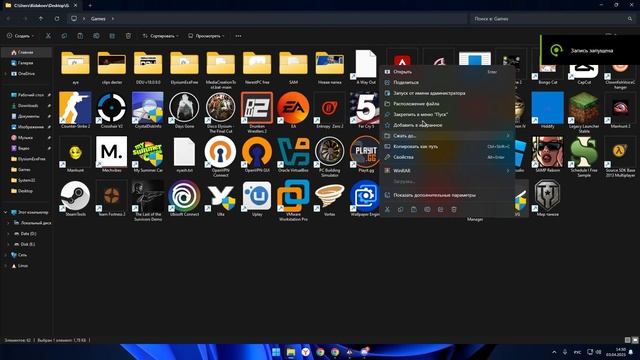Select the Ubisoft Connect shortcut
640x360 pixels.
[x=184, y=196]
